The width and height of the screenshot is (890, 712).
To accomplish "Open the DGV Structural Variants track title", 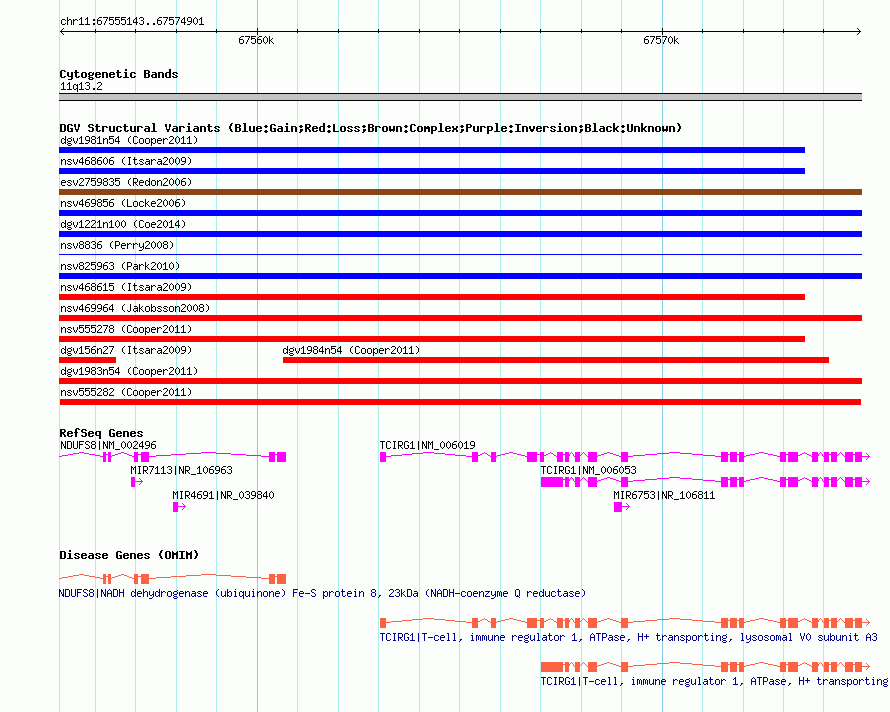I will [370, 128].
